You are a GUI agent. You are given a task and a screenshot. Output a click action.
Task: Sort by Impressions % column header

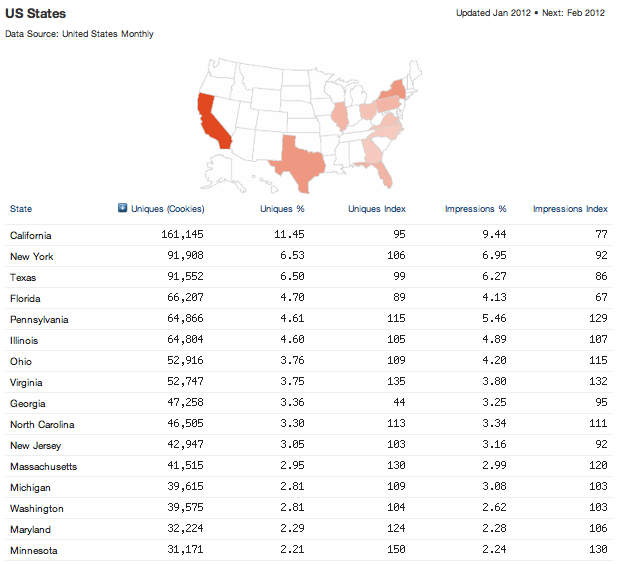point(475,209)
